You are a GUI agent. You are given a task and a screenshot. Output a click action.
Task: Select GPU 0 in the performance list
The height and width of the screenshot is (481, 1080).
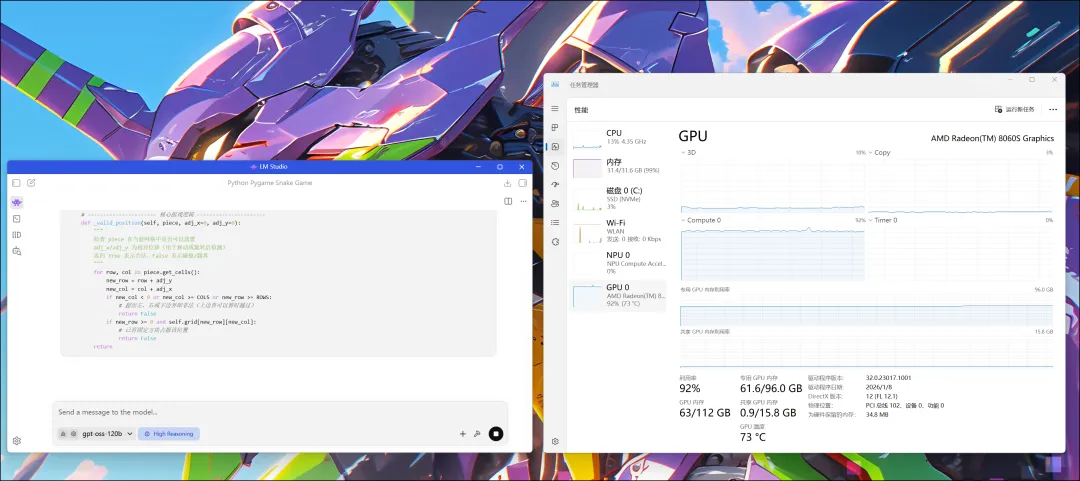click(618, 295)
